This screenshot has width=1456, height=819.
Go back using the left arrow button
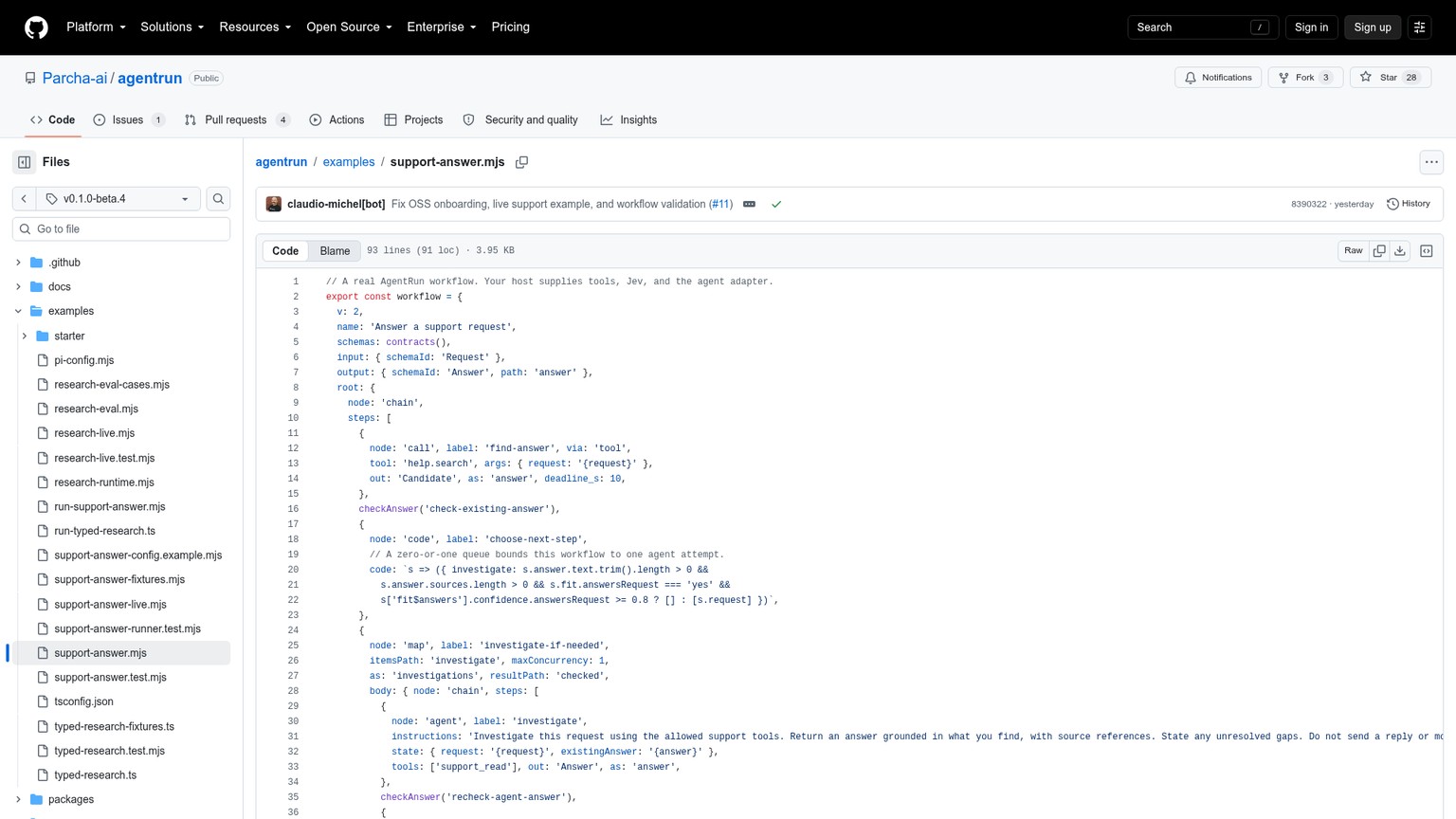(x=24, y=199)
